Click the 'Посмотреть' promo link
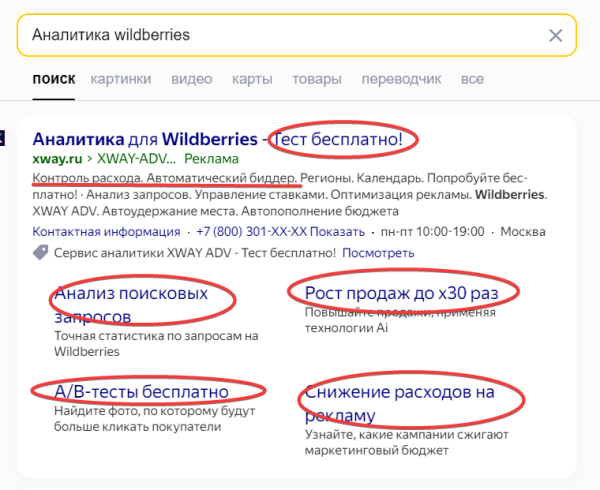Viewport: 600px width, 490px height. [x=378, y=253]
